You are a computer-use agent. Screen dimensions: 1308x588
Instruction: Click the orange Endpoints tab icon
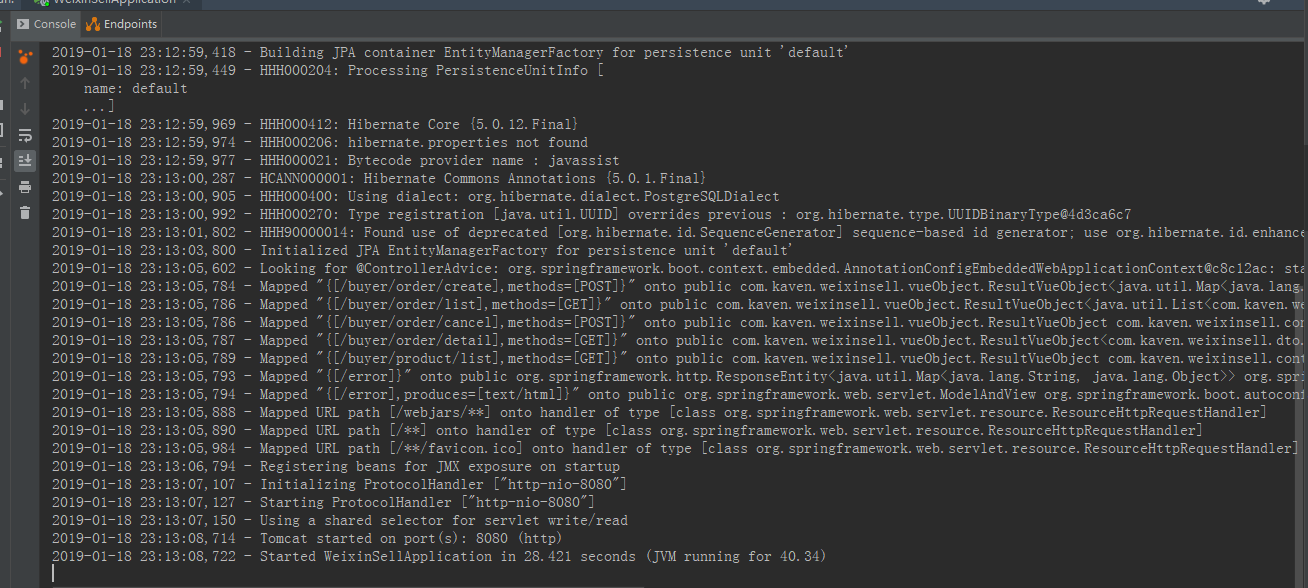(x=93, y=24)
